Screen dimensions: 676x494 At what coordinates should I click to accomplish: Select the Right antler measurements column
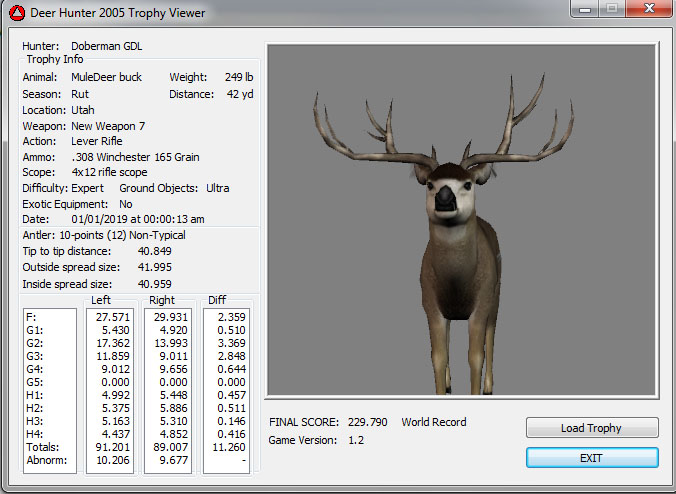tap(170, 387)
